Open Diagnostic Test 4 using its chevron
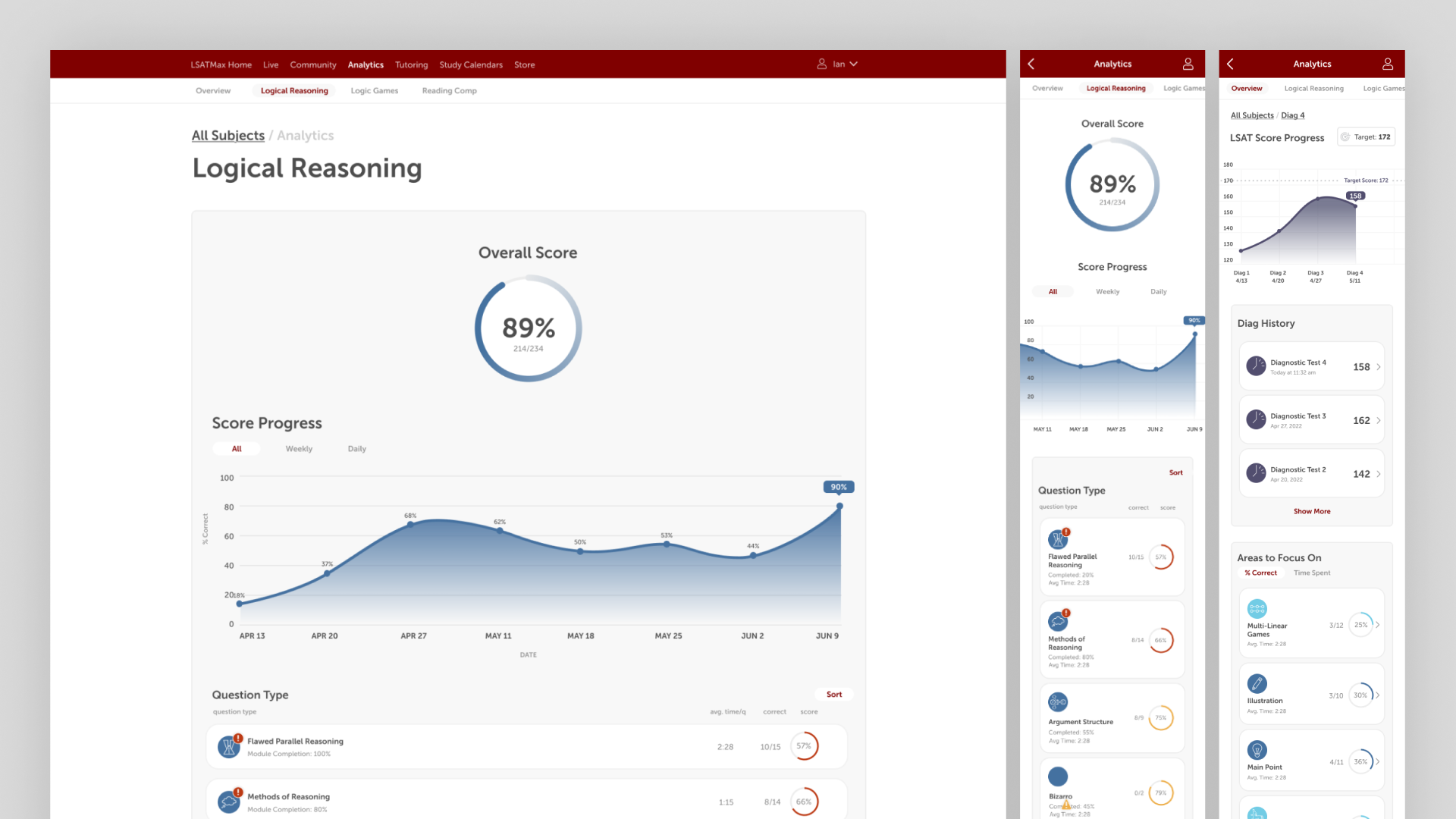This screenshot has width=1456, height=819. coord(1379,367)
